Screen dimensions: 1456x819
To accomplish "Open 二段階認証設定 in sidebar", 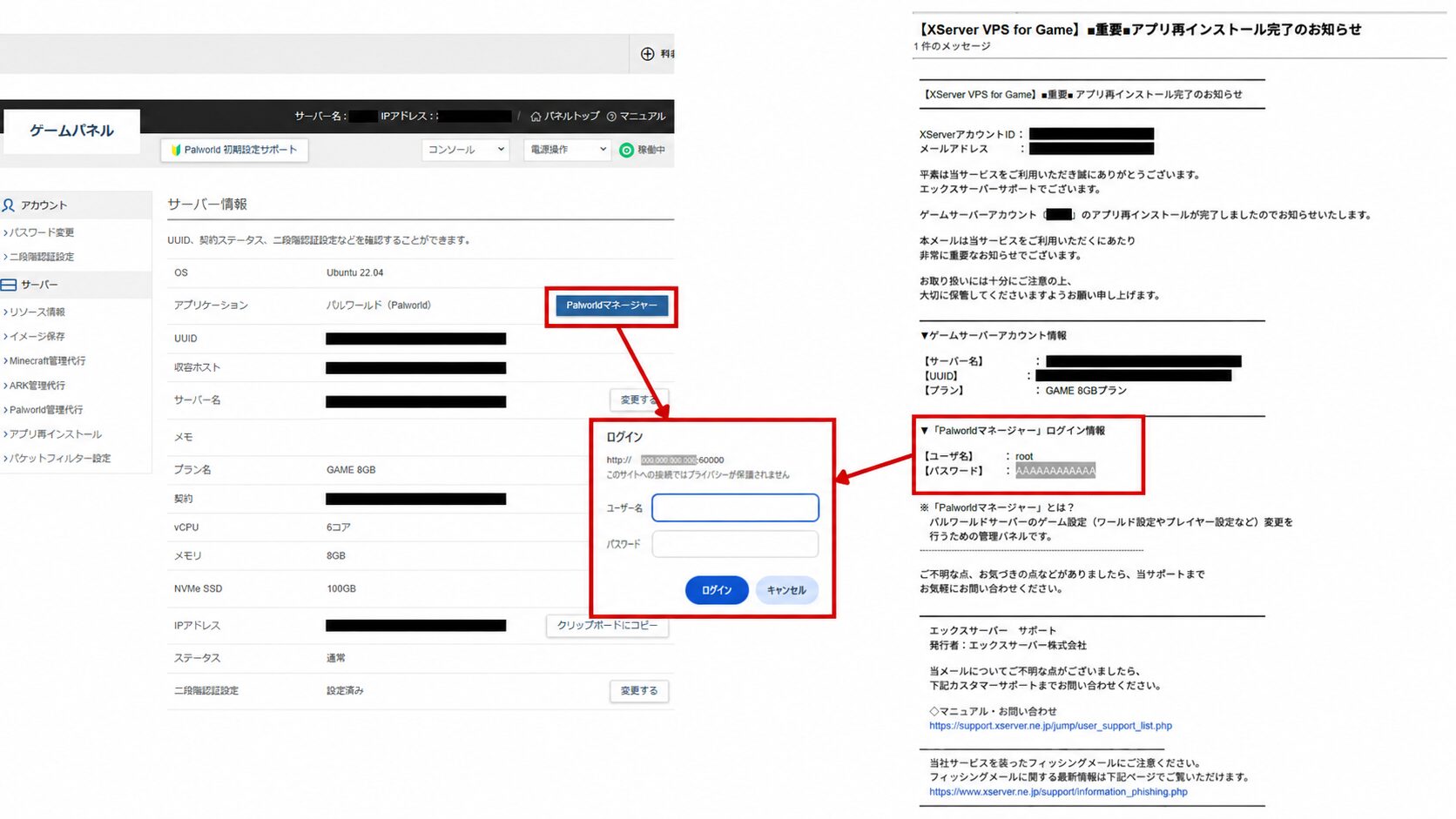I will tap(40, 257).
